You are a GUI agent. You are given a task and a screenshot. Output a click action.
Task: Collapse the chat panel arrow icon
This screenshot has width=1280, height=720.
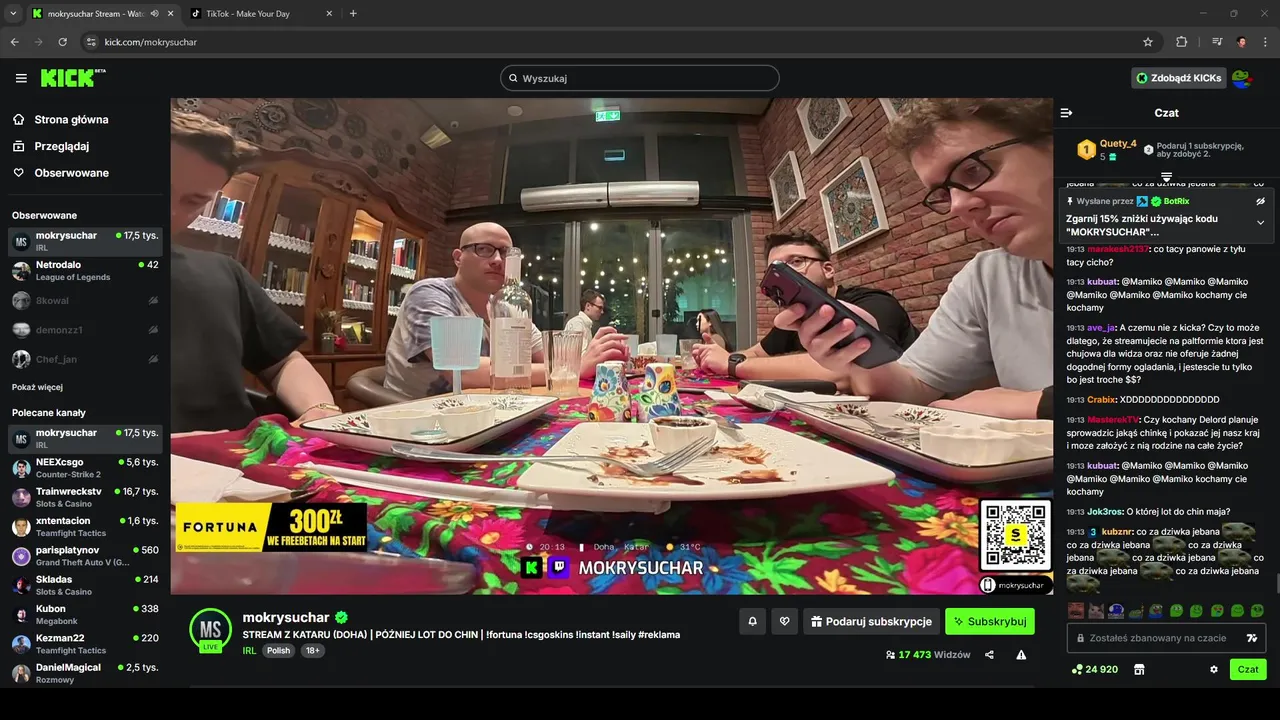(1066, 113)
